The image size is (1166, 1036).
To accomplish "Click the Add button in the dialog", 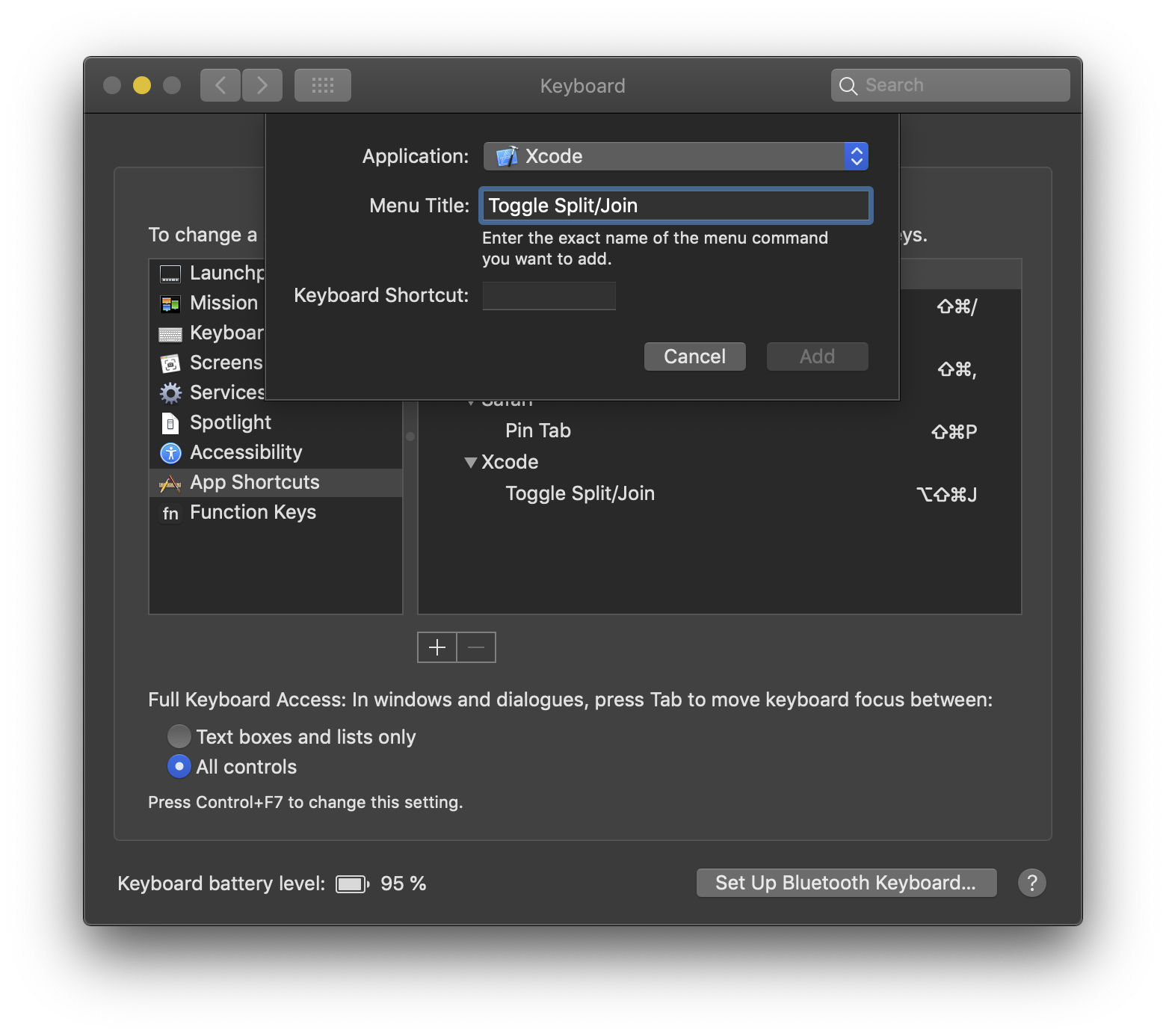I will click(818, 357).
